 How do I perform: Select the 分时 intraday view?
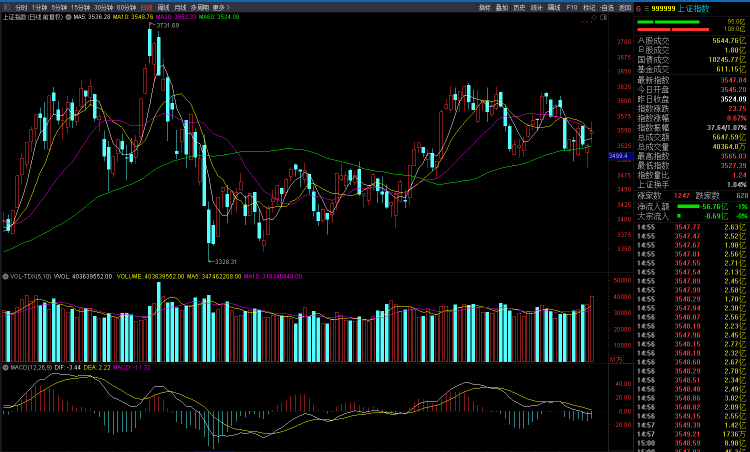point(21,8)
